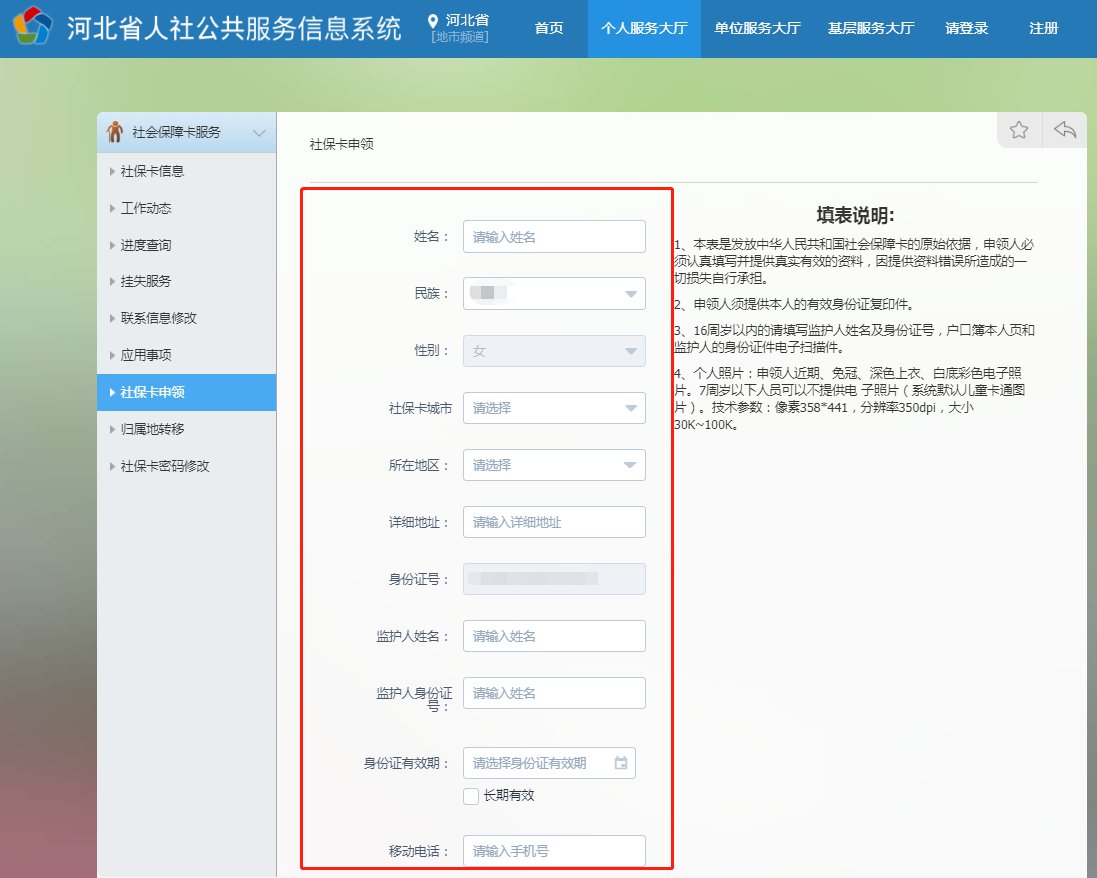
Task: Click the location pin icon beside 河北省
Action: (433, 21)
